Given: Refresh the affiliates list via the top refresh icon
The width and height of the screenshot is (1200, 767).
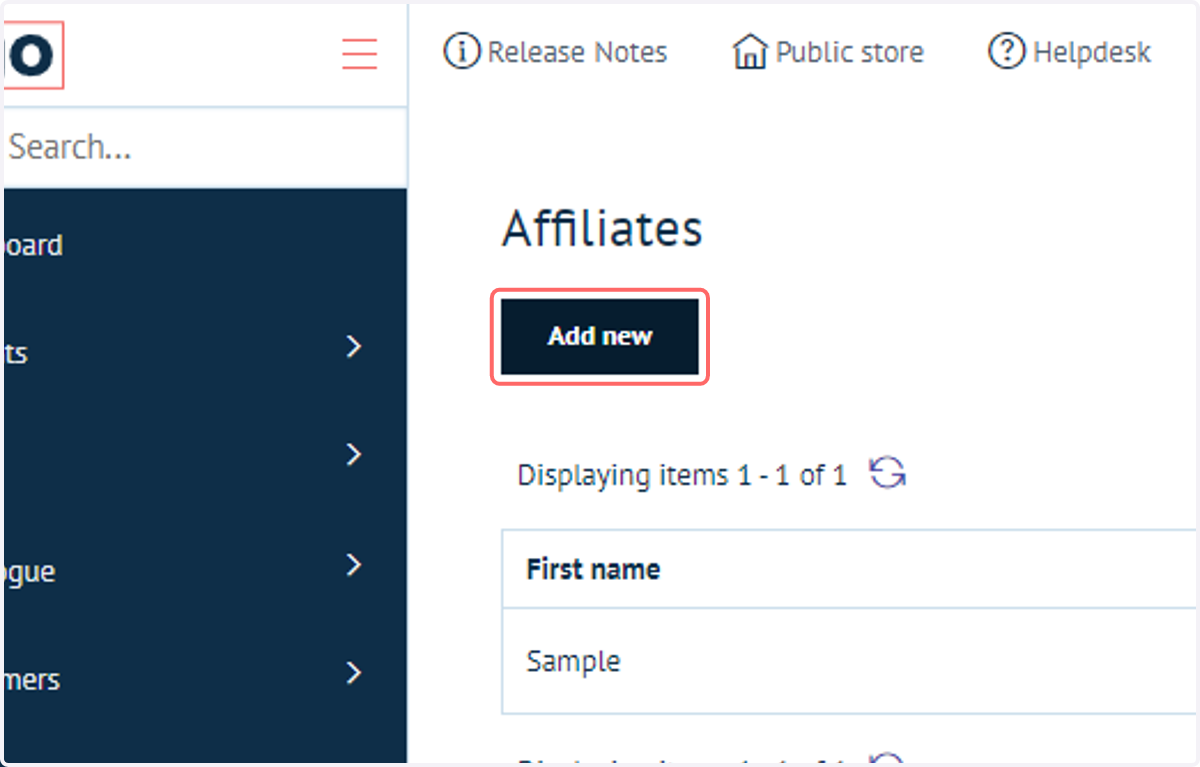Looking at the screenshot, I should tap(887, 472).
